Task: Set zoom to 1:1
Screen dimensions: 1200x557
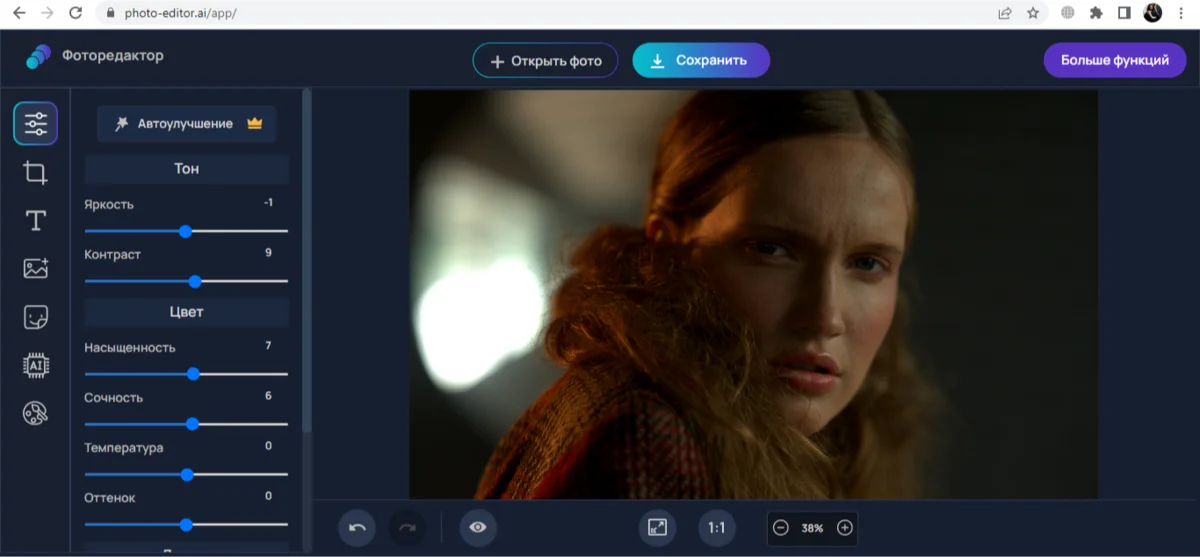Action: (x=716, y=528)
